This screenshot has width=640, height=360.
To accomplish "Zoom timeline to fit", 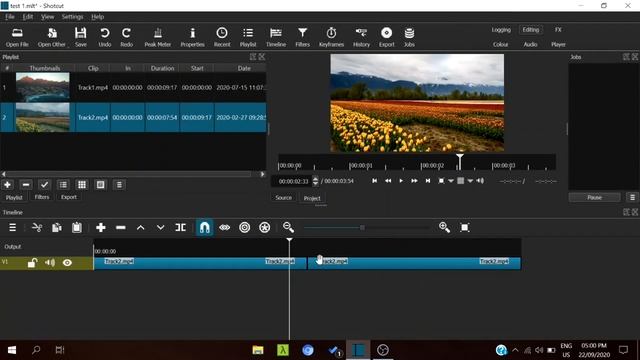I will click(464, 227).
